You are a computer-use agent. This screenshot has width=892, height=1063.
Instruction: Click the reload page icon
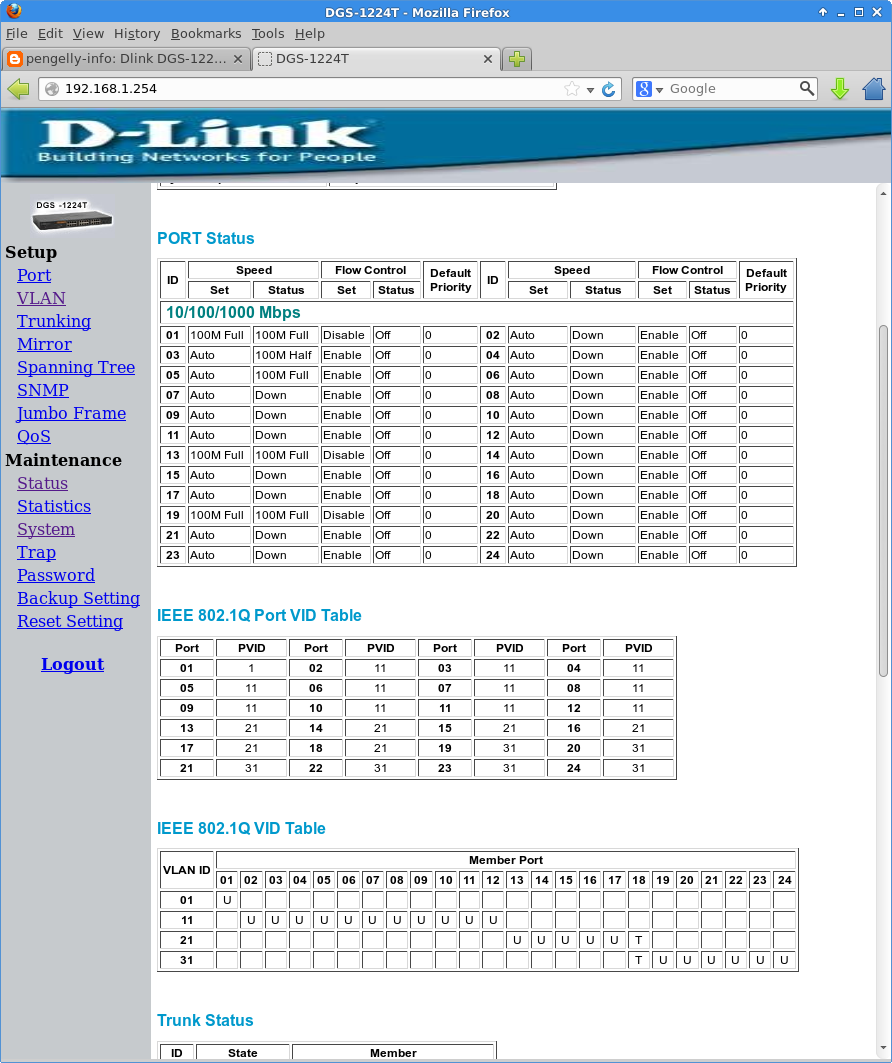pyautogui.click(x=609, y=89)
